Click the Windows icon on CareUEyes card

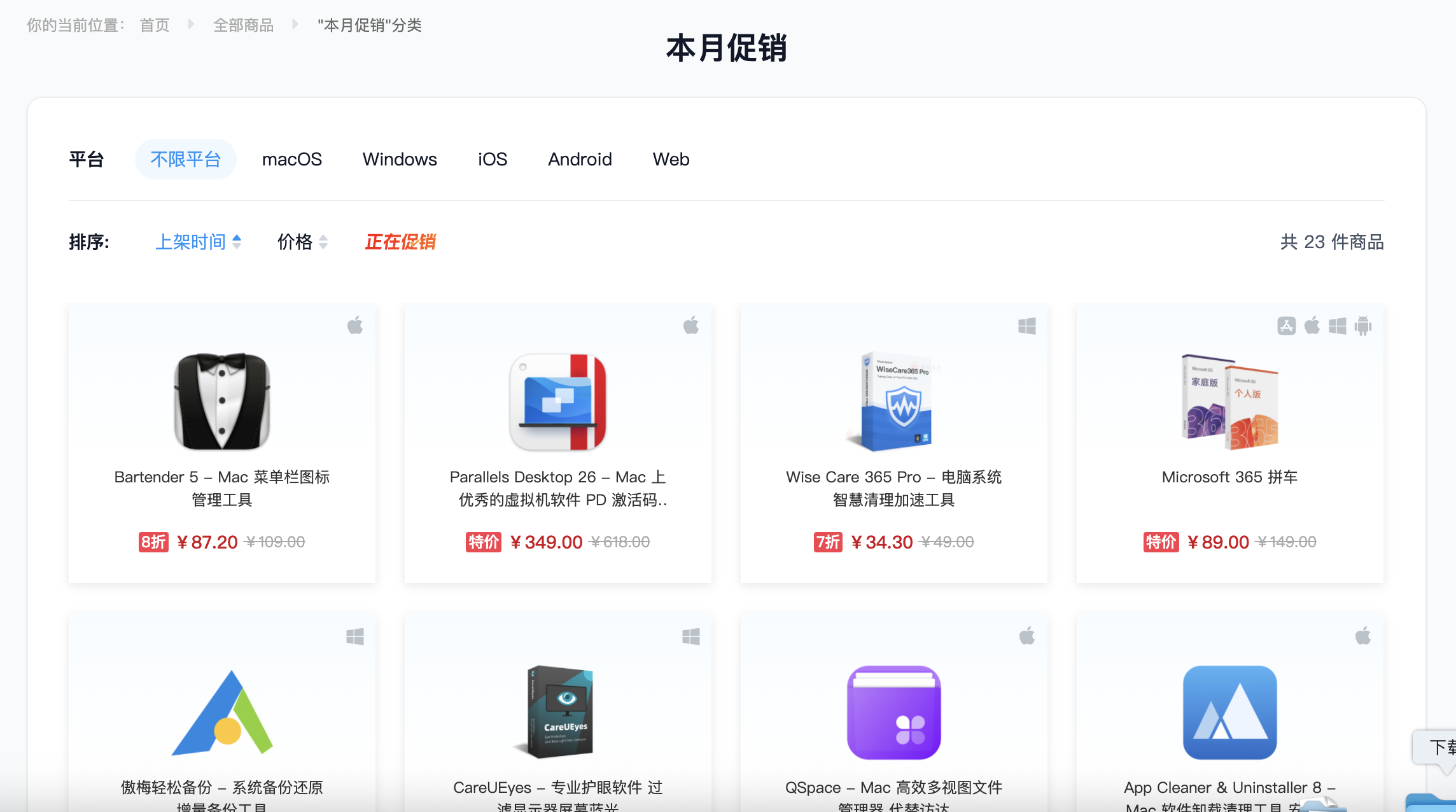tap(691, 636)
